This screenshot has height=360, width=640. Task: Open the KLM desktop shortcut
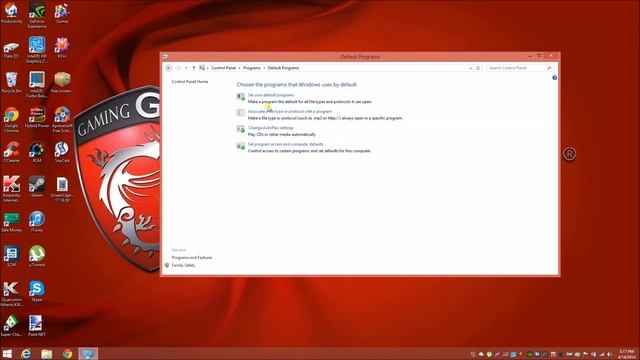[x=37, y=152]
